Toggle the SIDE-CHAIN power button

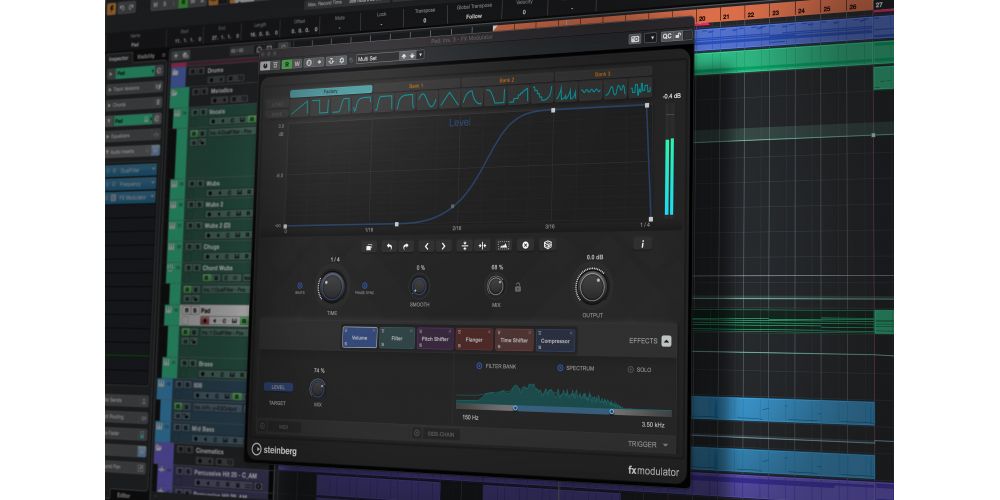tap(416, 434)
